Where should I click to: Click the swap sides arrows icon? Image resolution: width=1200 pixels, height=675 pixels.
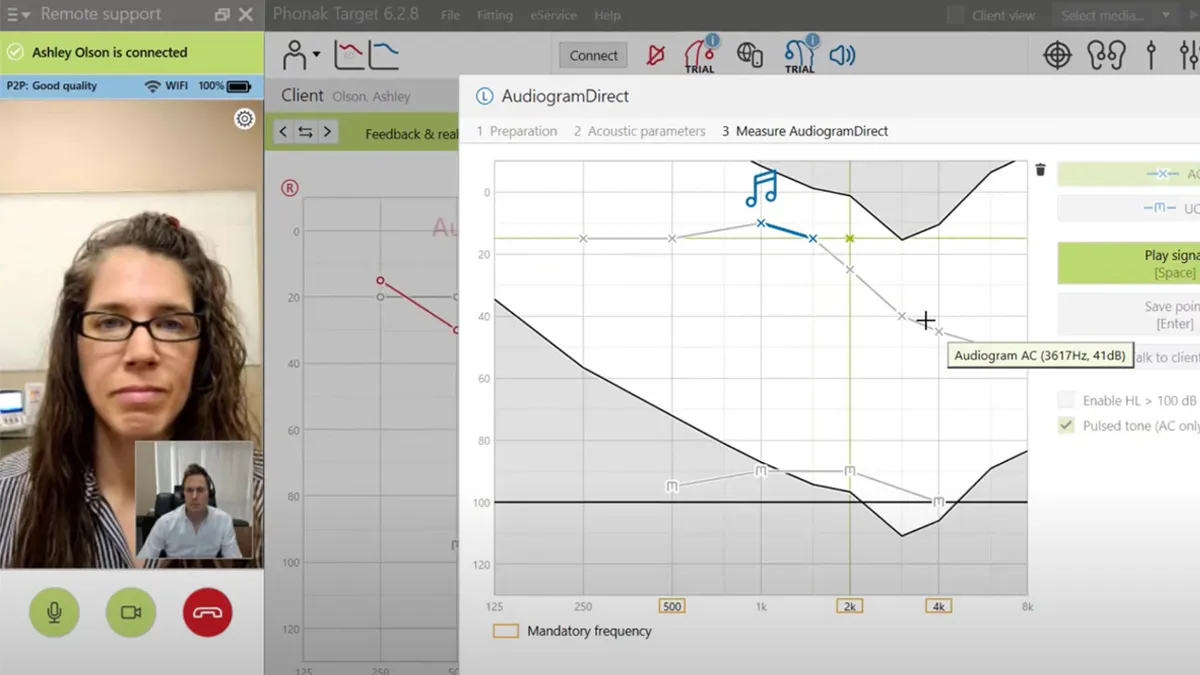[305, 132]
